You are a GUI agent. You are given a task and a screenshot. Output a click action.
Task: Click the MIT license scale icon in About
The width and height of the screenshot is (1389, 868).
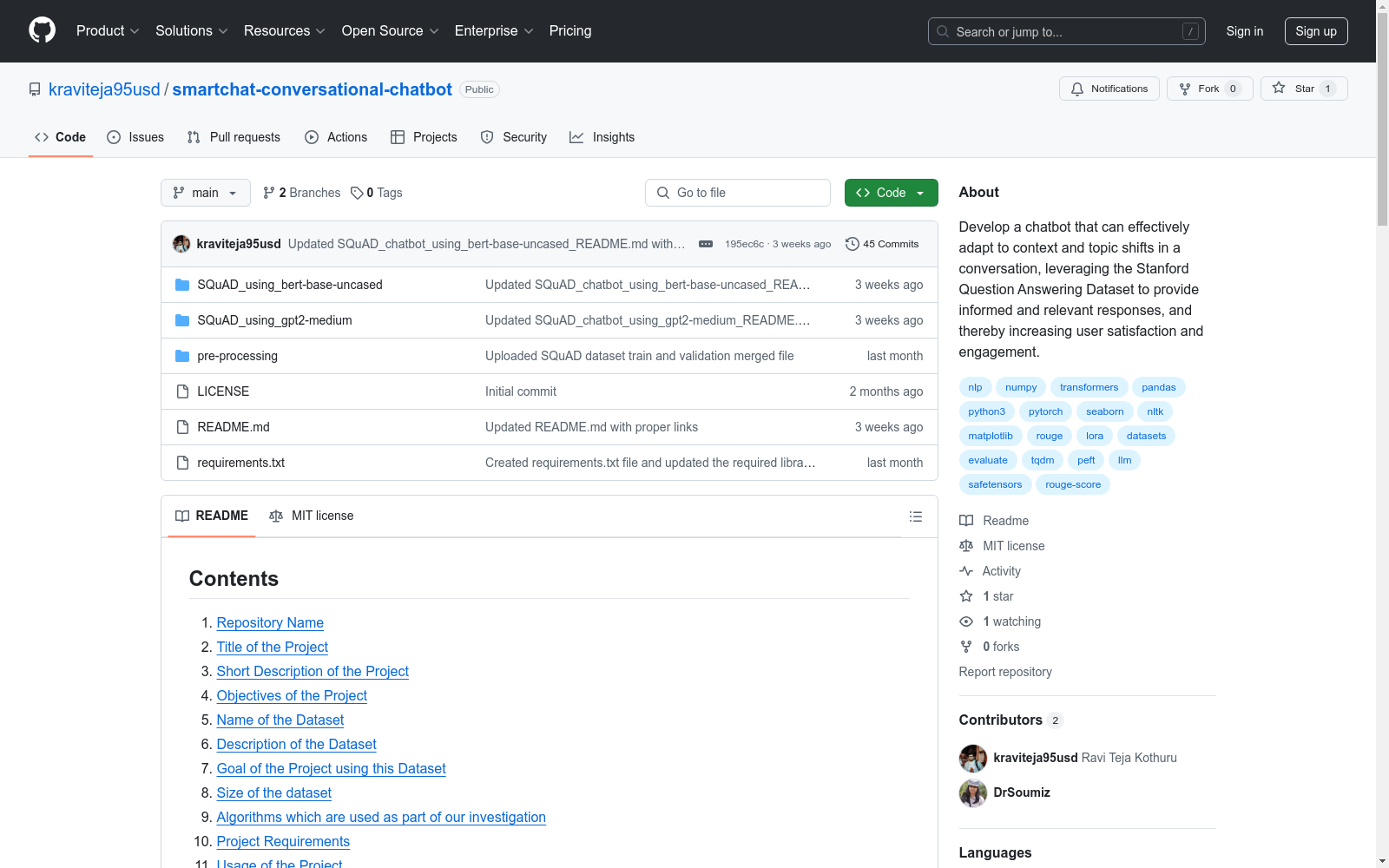pos(966,546)
